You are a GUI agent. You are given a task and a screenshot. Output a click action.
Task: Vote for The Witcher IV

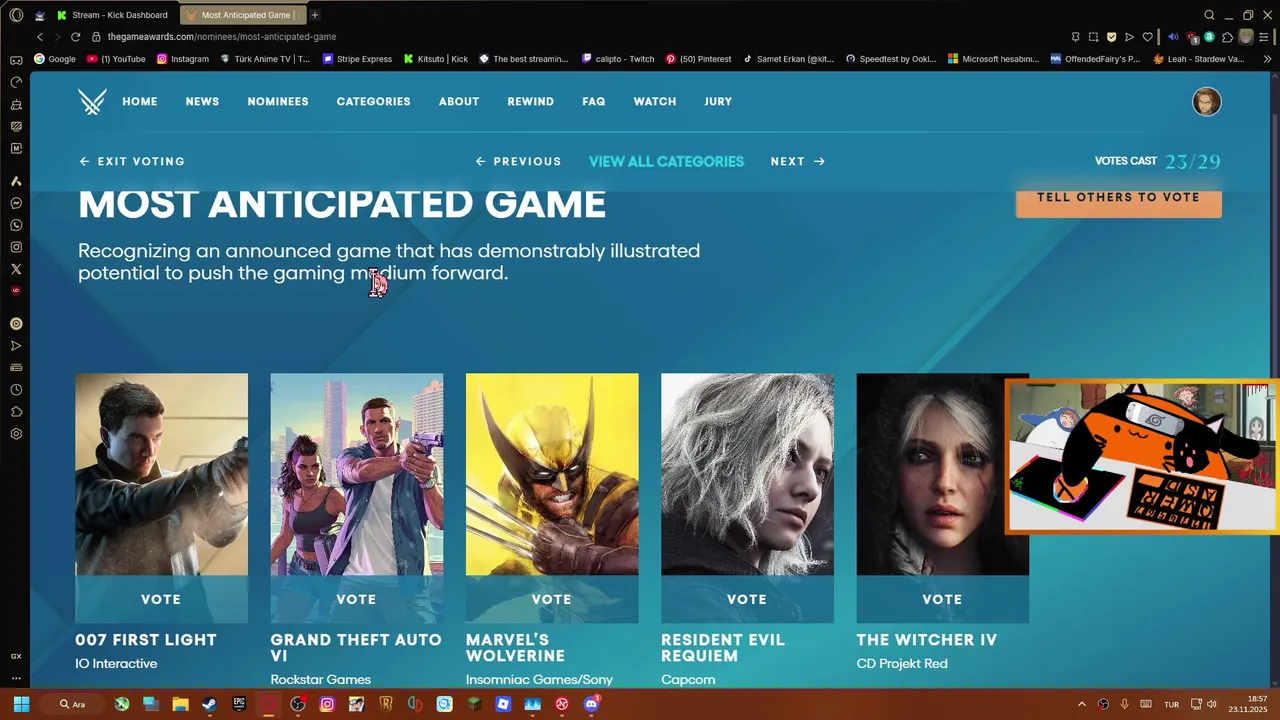tap(942, 599)
